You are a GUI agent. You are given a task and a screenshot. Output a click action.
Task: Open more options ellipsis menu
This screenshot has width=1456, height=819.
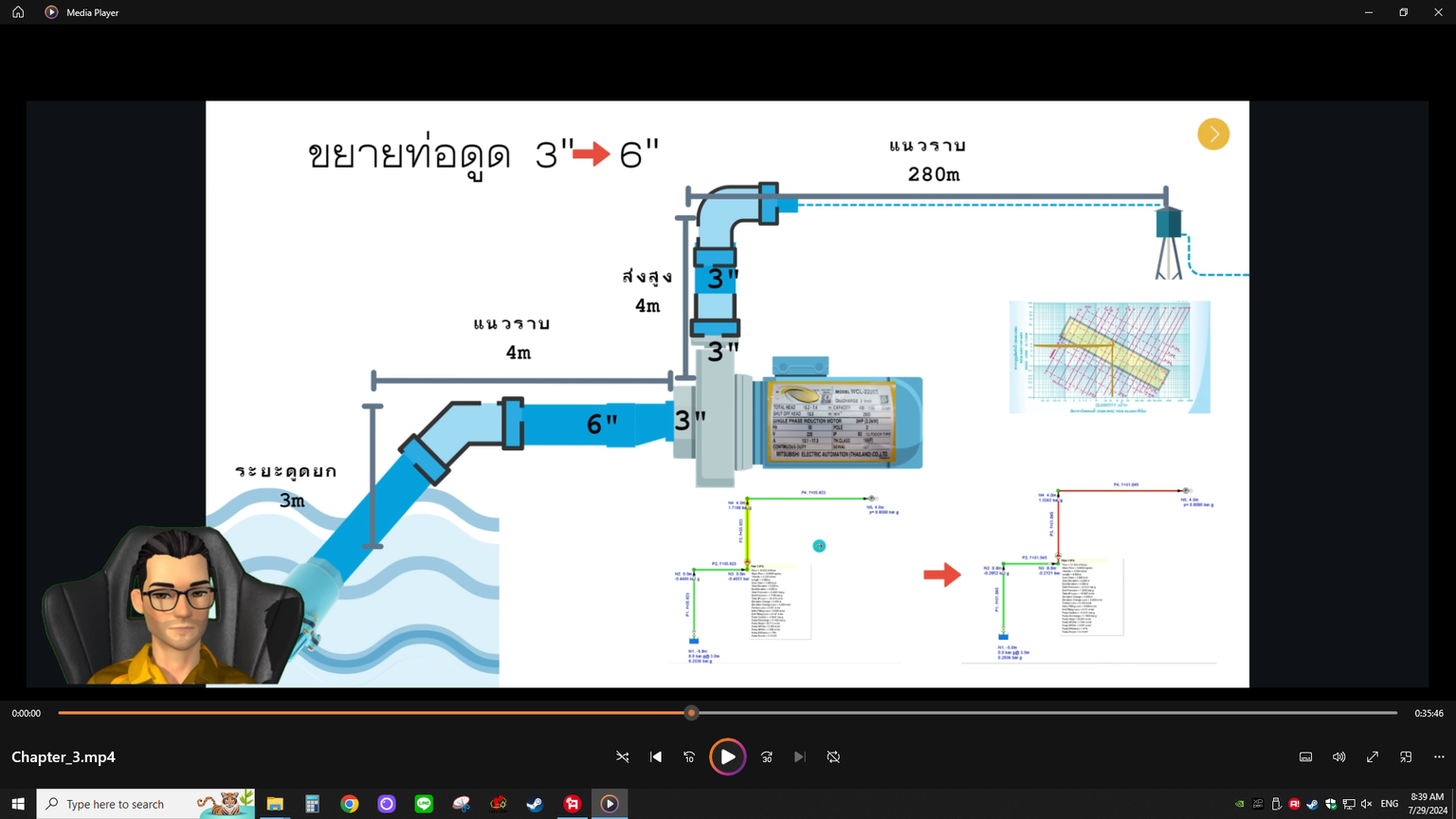1439,756
